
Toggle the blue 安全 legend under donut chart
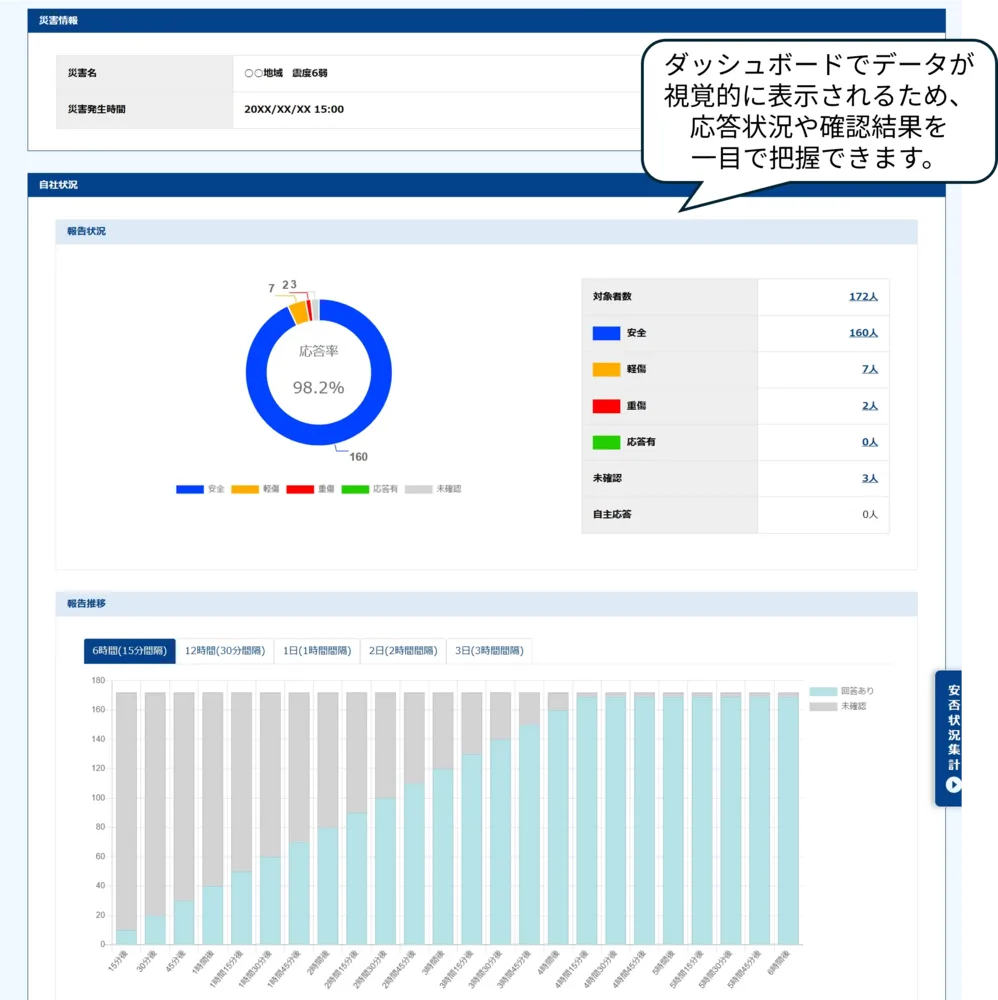tap(201, 489)
